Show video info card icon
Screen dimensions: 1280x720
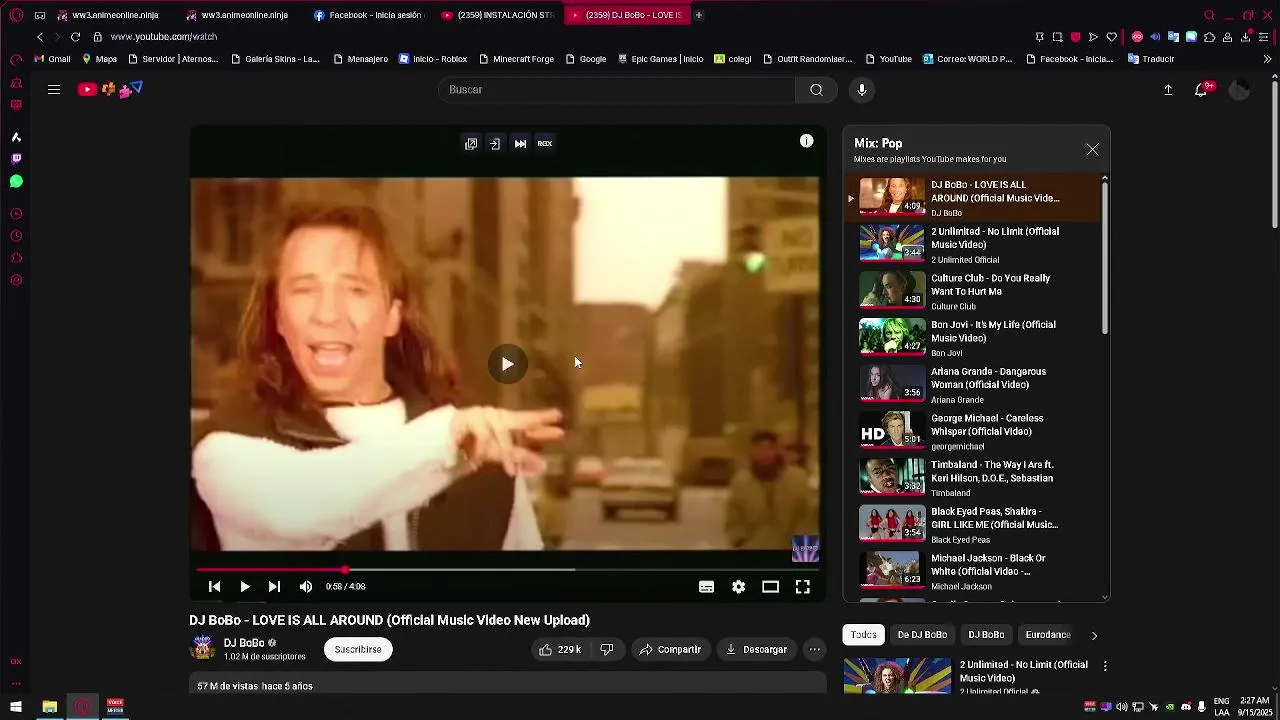click(806, 141)
